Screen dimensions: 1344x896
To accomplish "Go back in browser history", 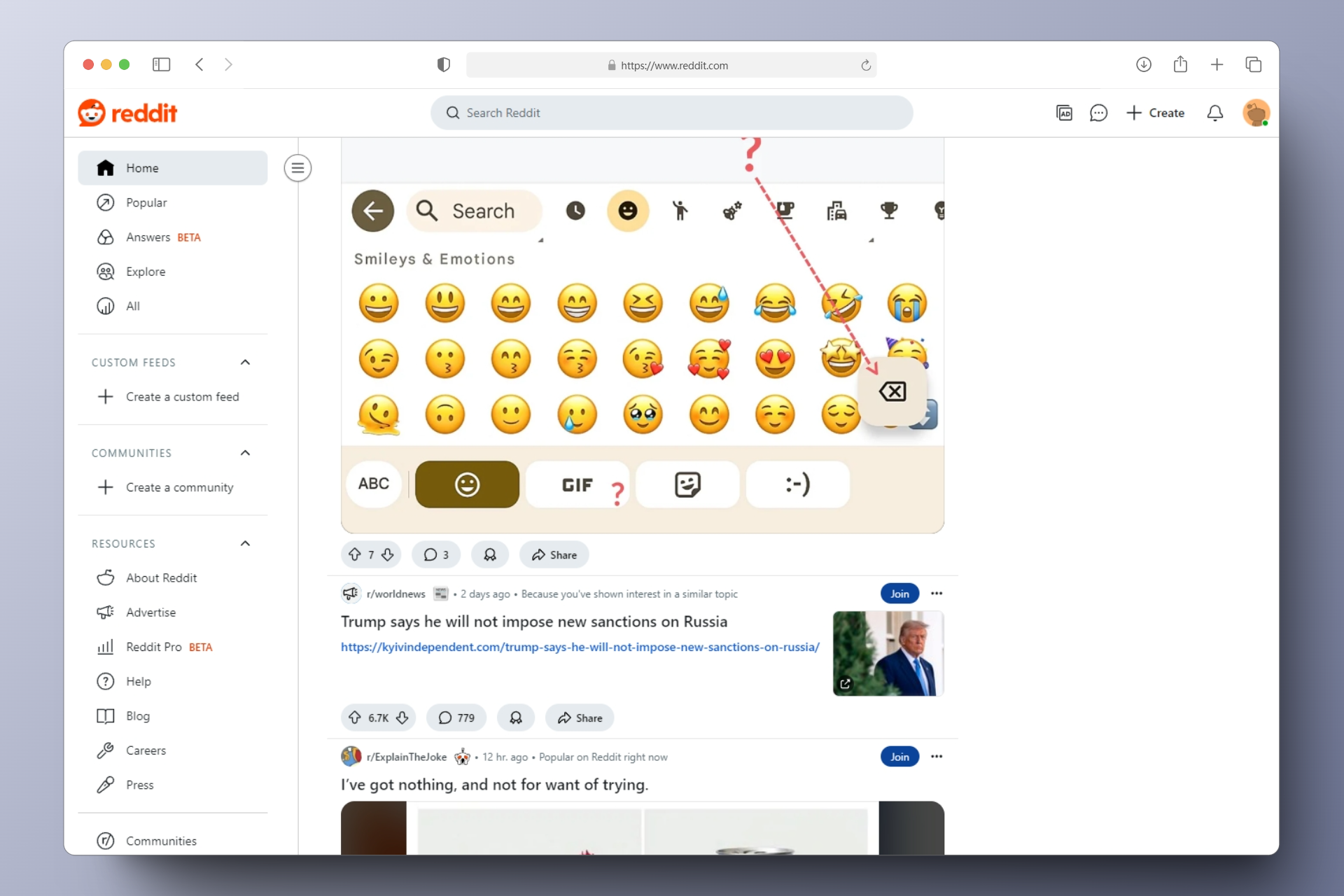I will coord(199,64).
